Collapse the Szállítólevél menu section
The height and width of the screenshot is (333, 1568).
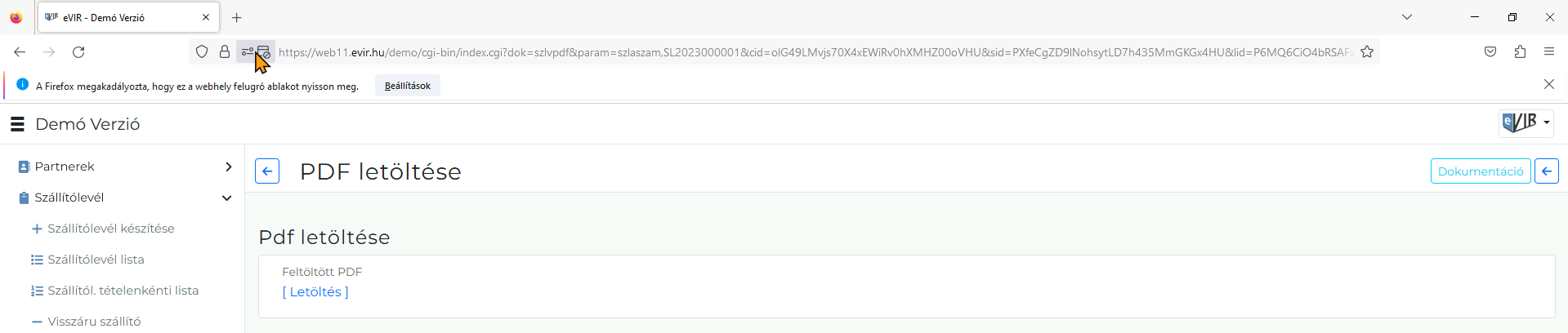(226, 198)
